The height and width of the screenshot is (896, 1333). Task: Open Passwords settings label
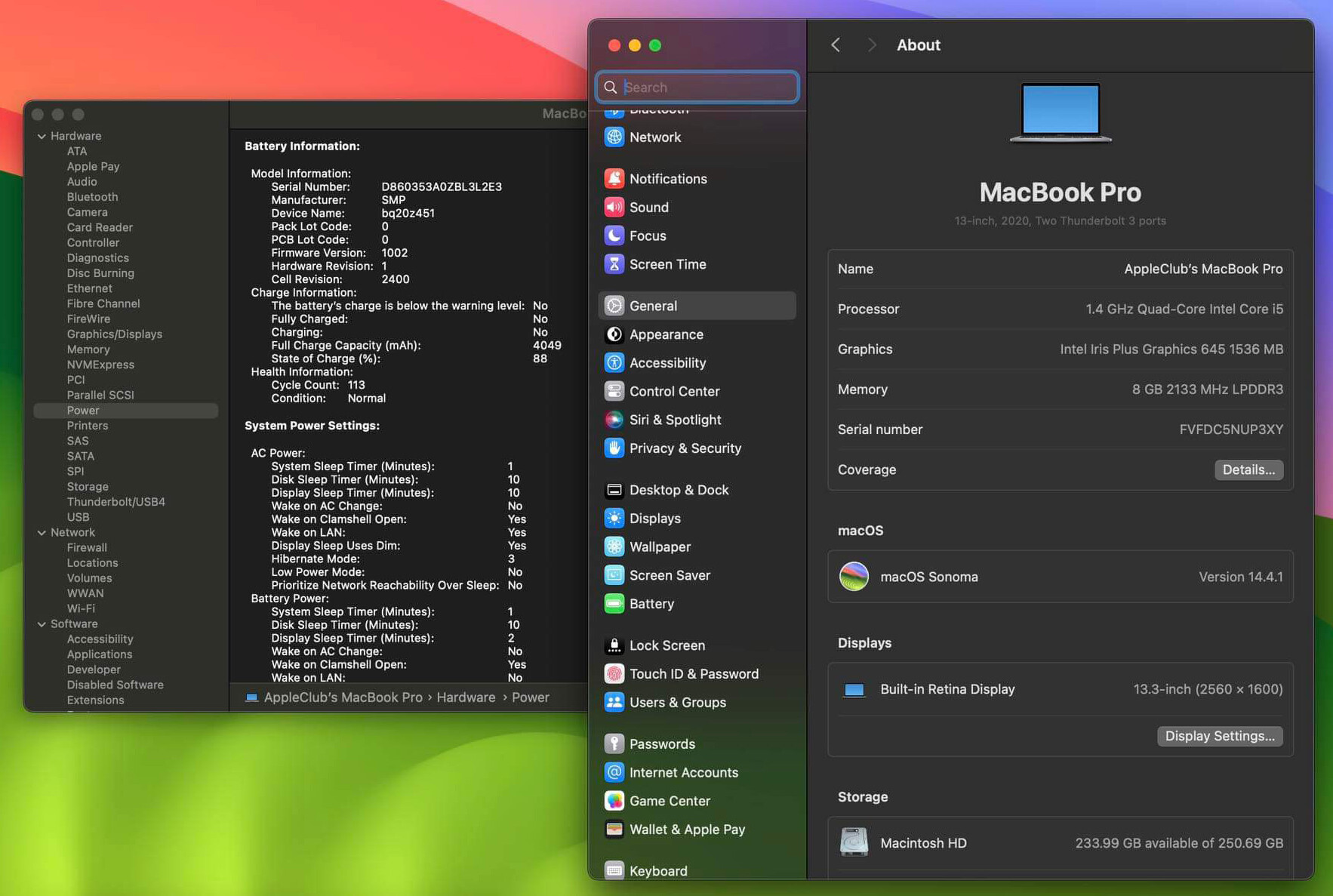(662, 744)
